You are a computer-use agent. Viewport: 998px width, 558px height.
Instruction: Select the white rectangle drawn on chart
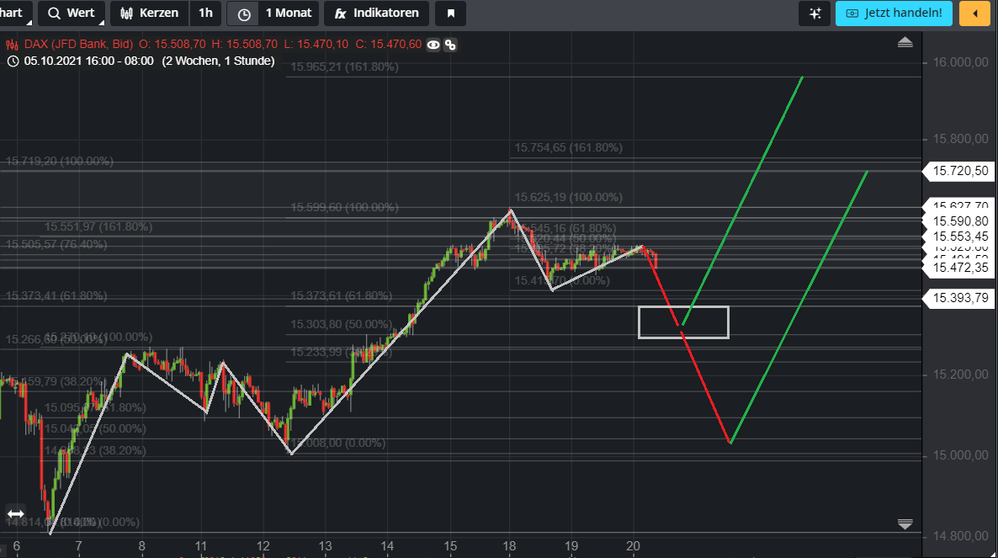pyautogui.click(x=684, y=307)
